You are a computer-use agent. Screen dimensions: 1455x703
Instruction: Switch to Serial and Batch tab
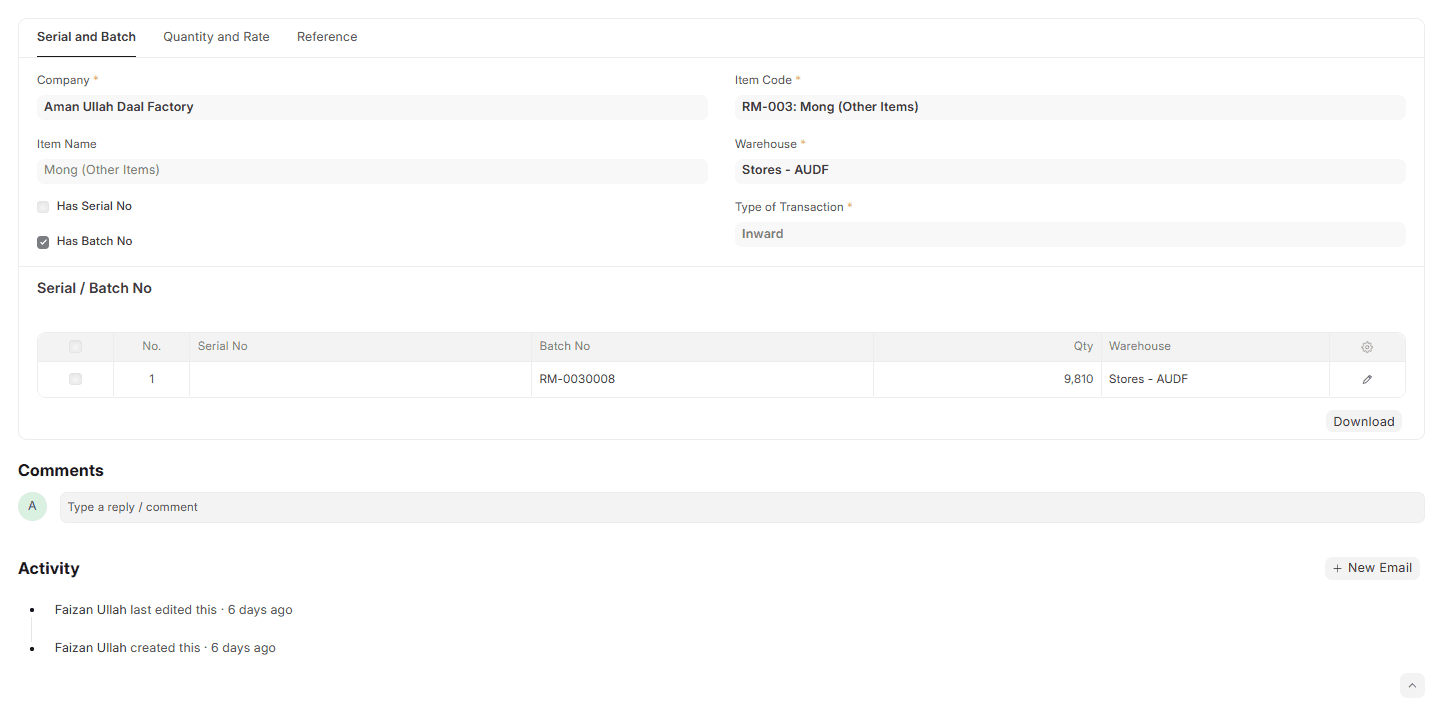86,37
